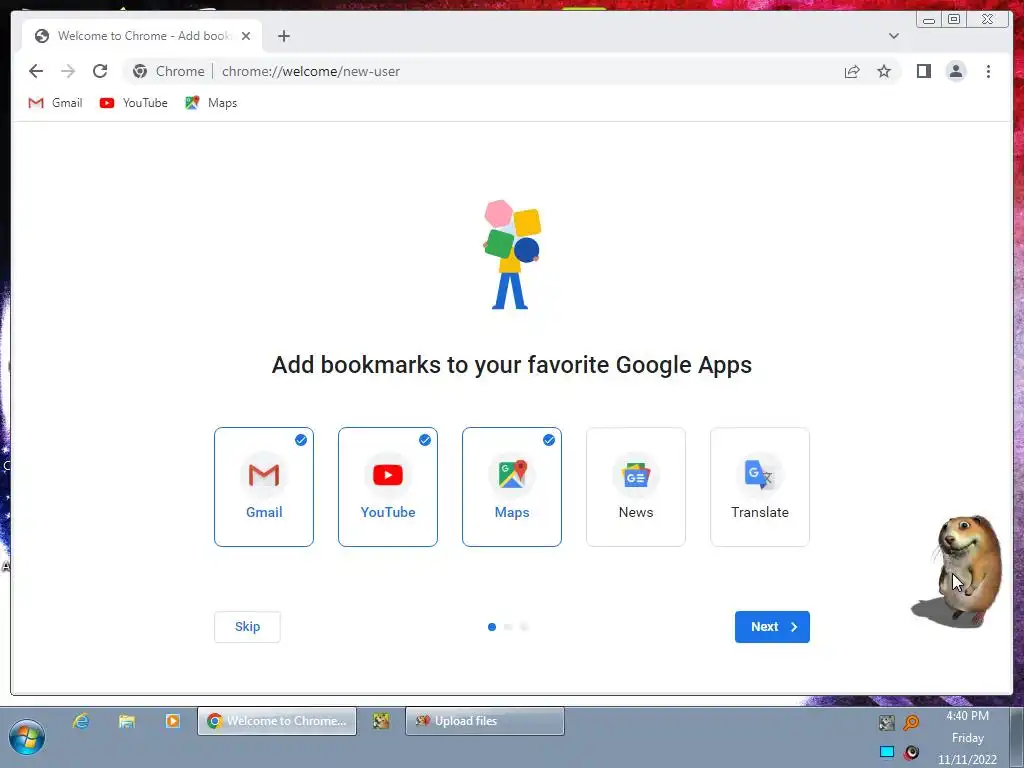Click the Skip button
The width and height of the screenshot is (1024, 768).
tap(248, 627)
